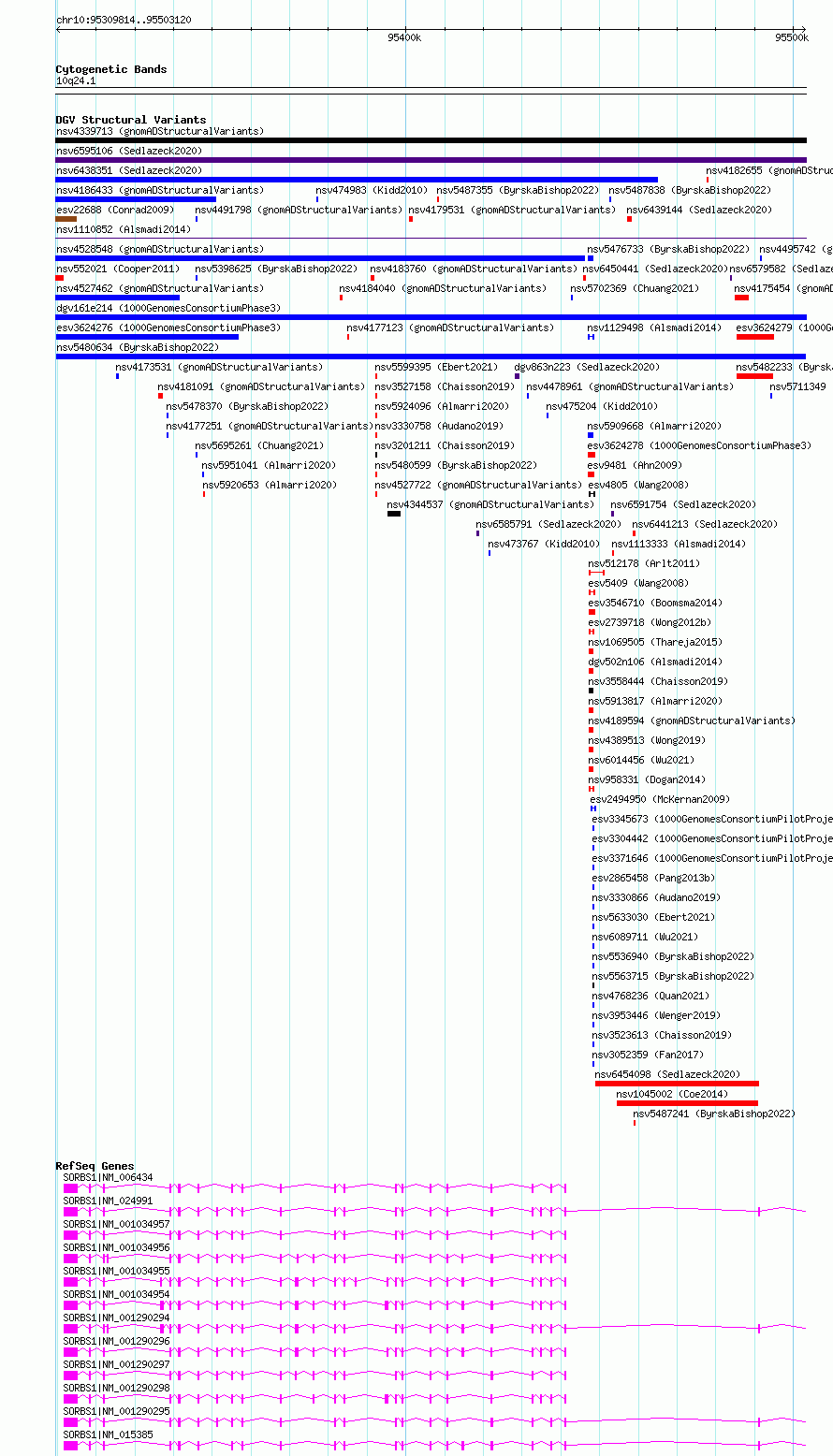833x1456 pixels.
Task: Click the nsv6595106 purple variant bar
Action: pos(431,160)
